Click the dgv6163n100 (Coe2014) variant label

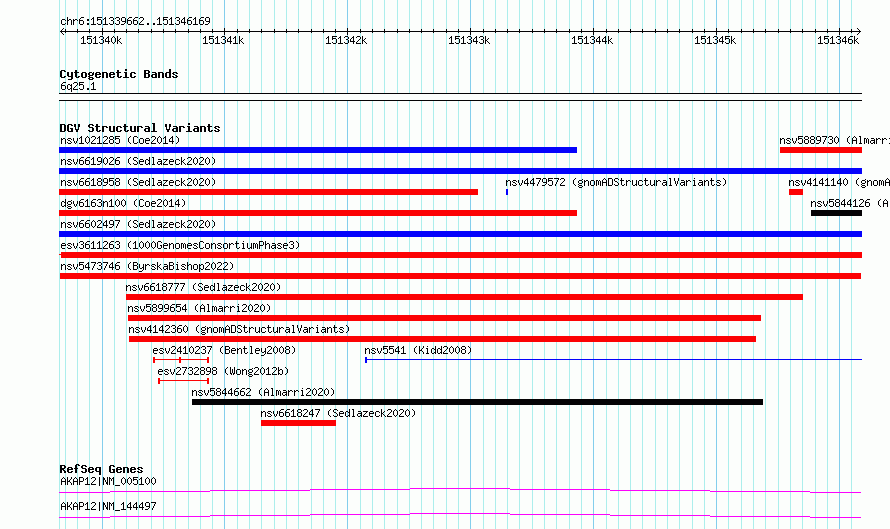(123, 203)
